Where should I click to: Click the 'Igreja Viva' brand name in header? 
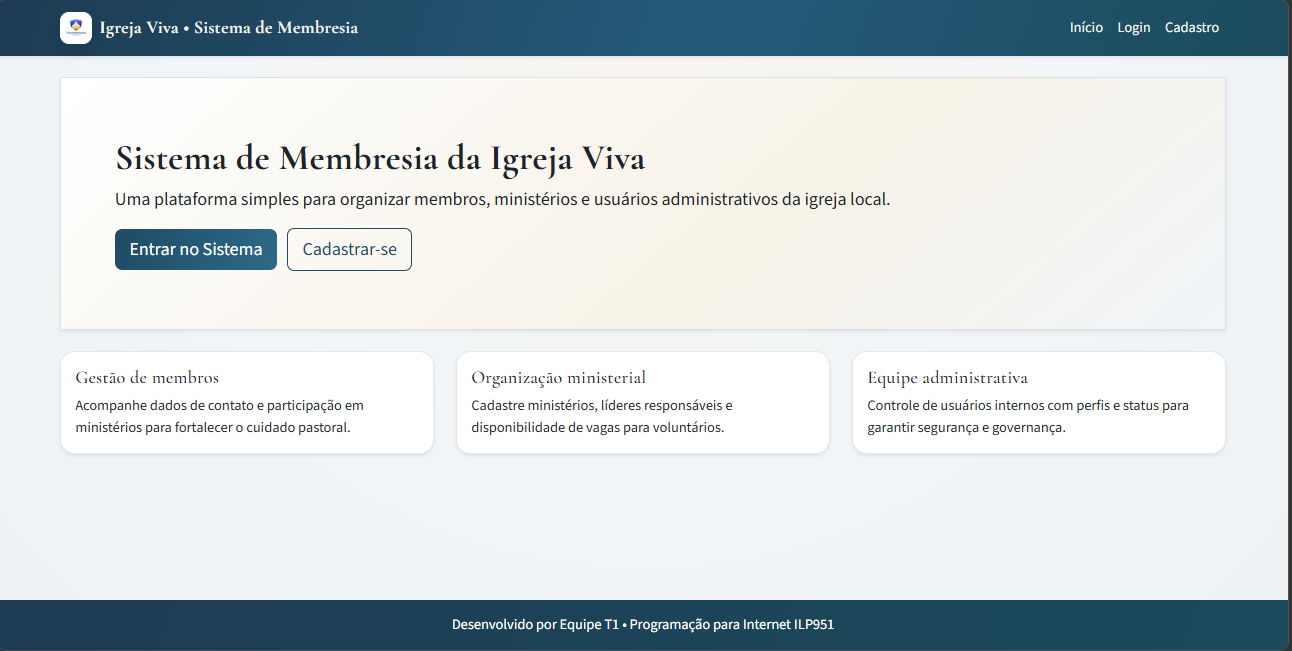tap(138, 28)
